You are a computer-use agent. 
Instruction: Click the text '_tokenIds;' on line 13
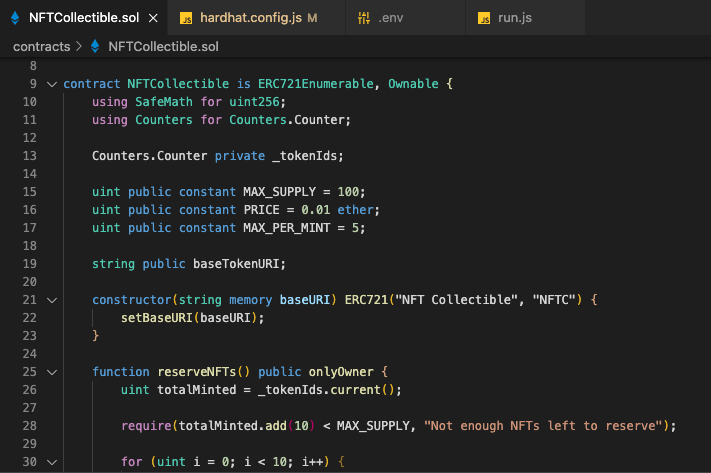[x=308, y=156]
